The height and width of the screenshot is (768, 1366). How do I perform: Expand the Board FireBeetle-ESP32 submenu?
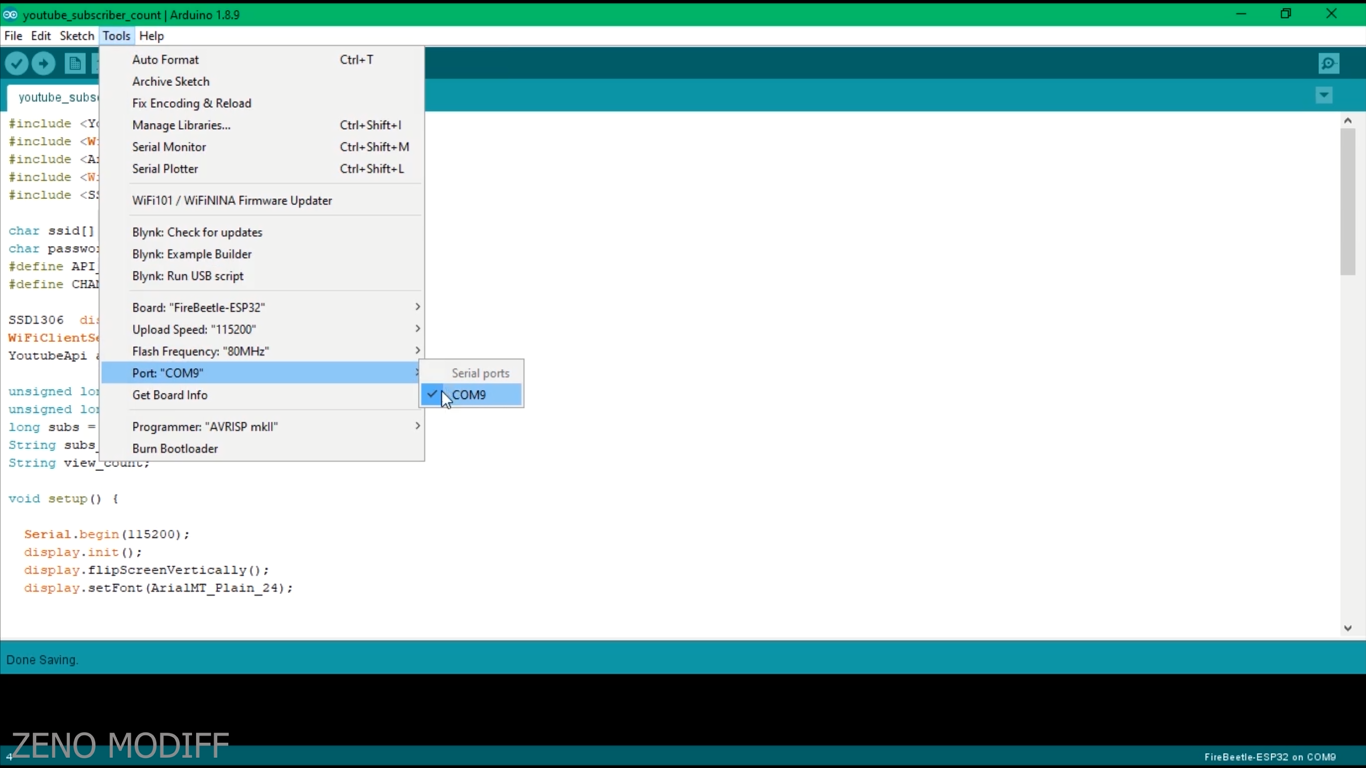click(263, 307)
